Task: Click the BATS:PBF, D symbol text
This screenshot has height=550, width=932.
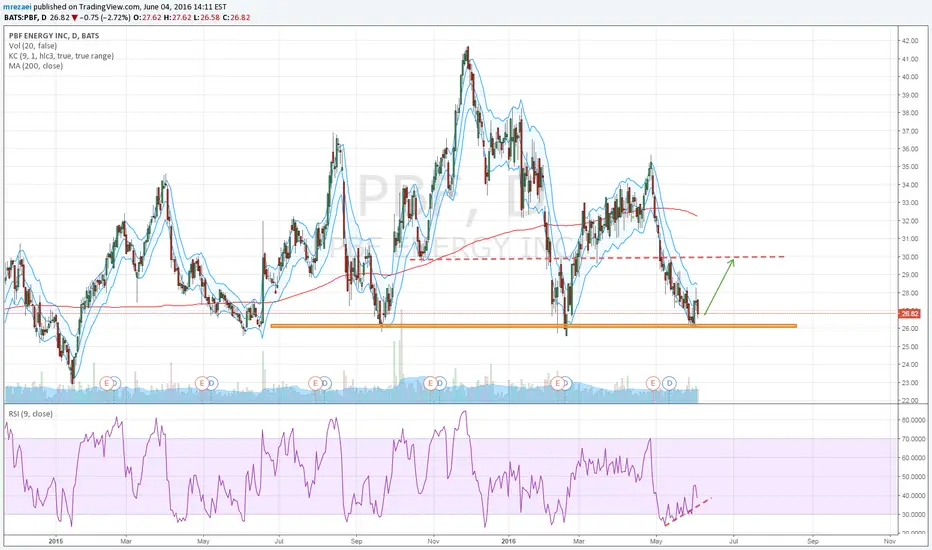Action: (25, 18)
